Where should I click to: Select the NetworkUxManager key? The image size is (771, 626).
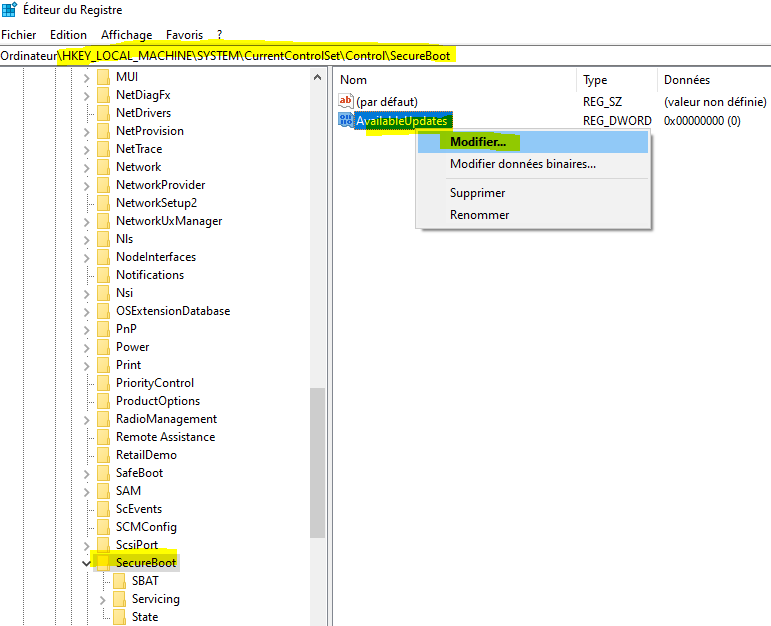(169, 221)
